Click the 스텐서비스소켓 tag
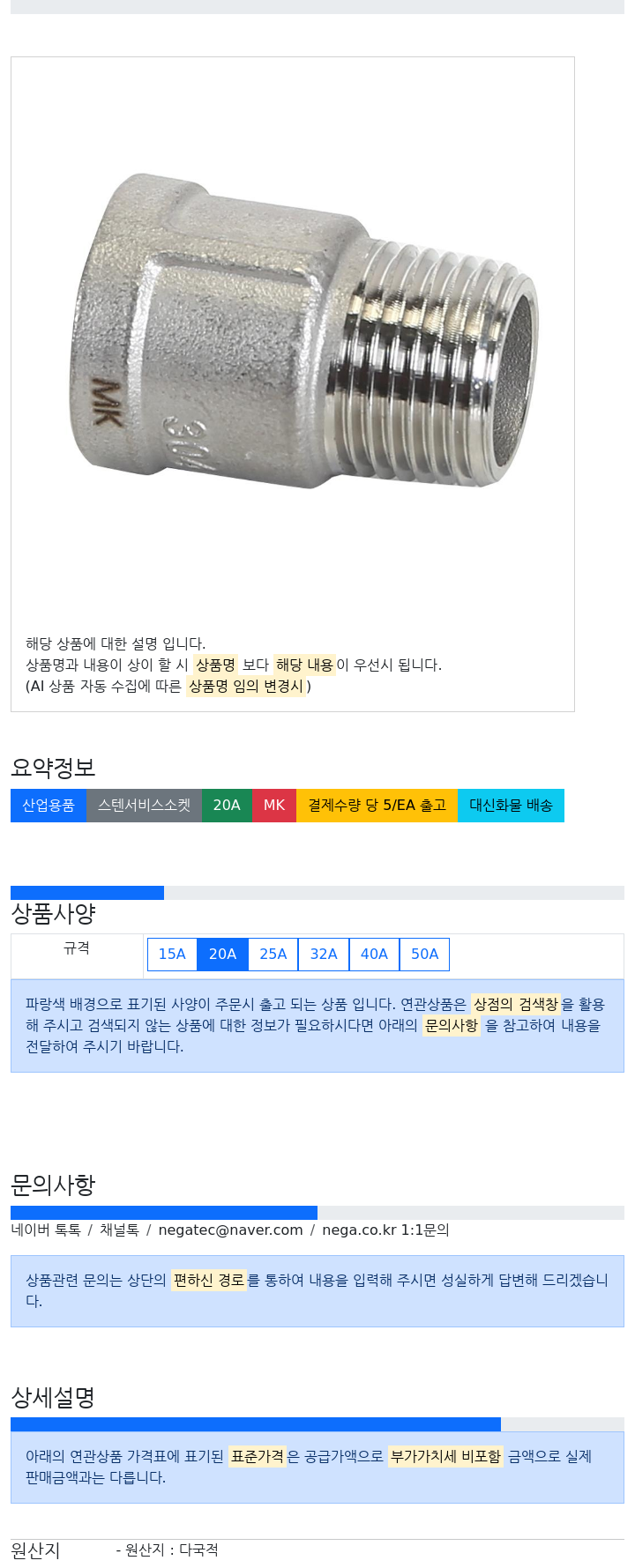 (x=145, y=806)
